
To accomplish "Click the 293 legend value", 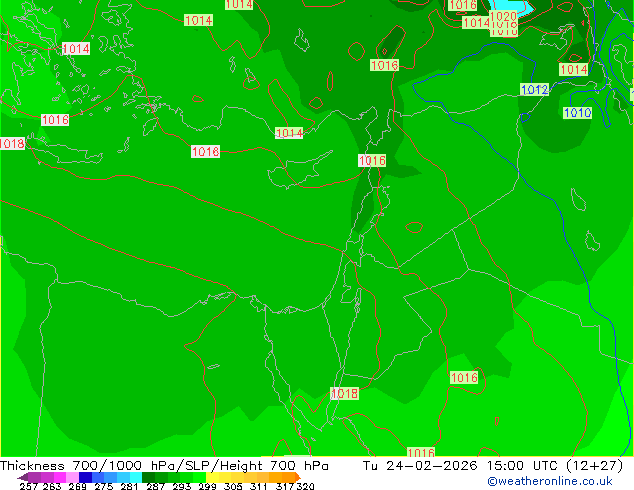I will click(182, 486).
